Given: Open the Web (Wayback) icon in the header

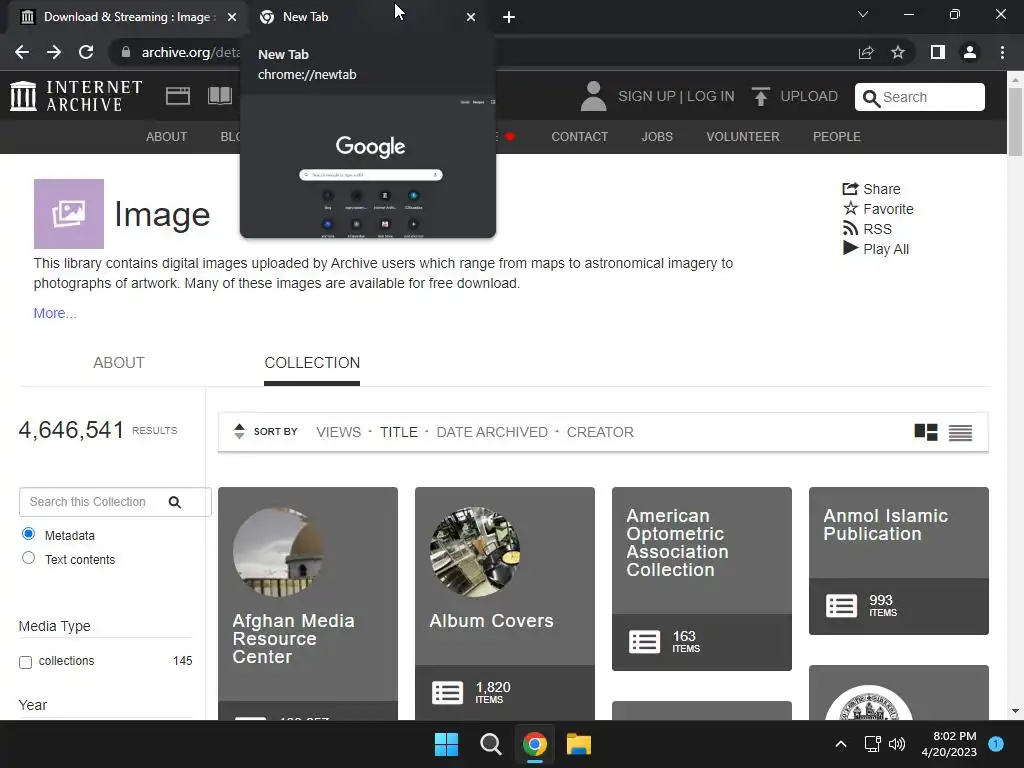Looking at the screenshot, I should click(178, 96).
